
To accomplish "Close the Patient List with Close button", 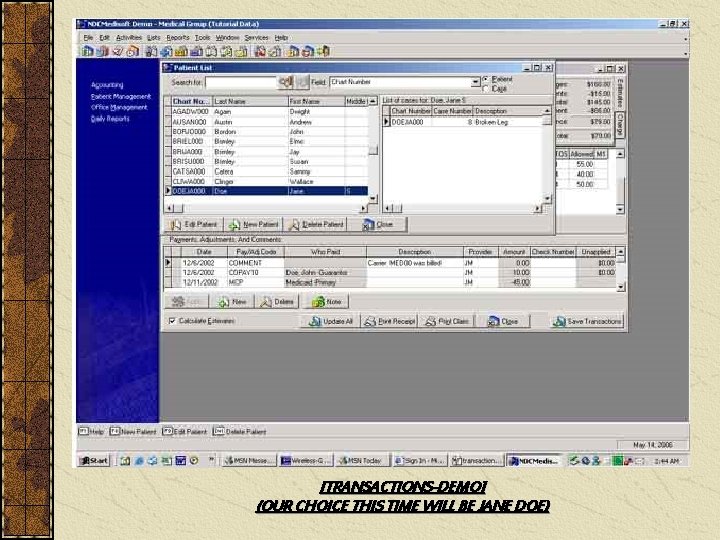I will (378, 225).
